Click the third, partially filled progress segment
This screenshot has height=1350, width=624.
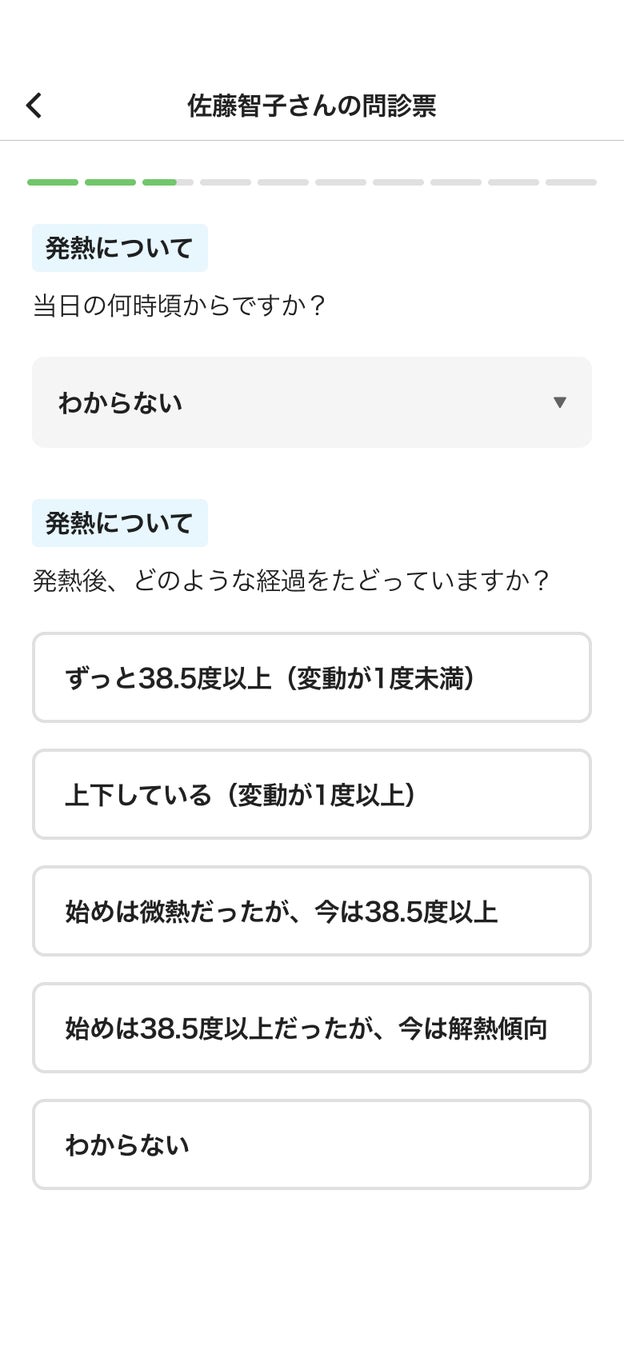click(168, 182)
